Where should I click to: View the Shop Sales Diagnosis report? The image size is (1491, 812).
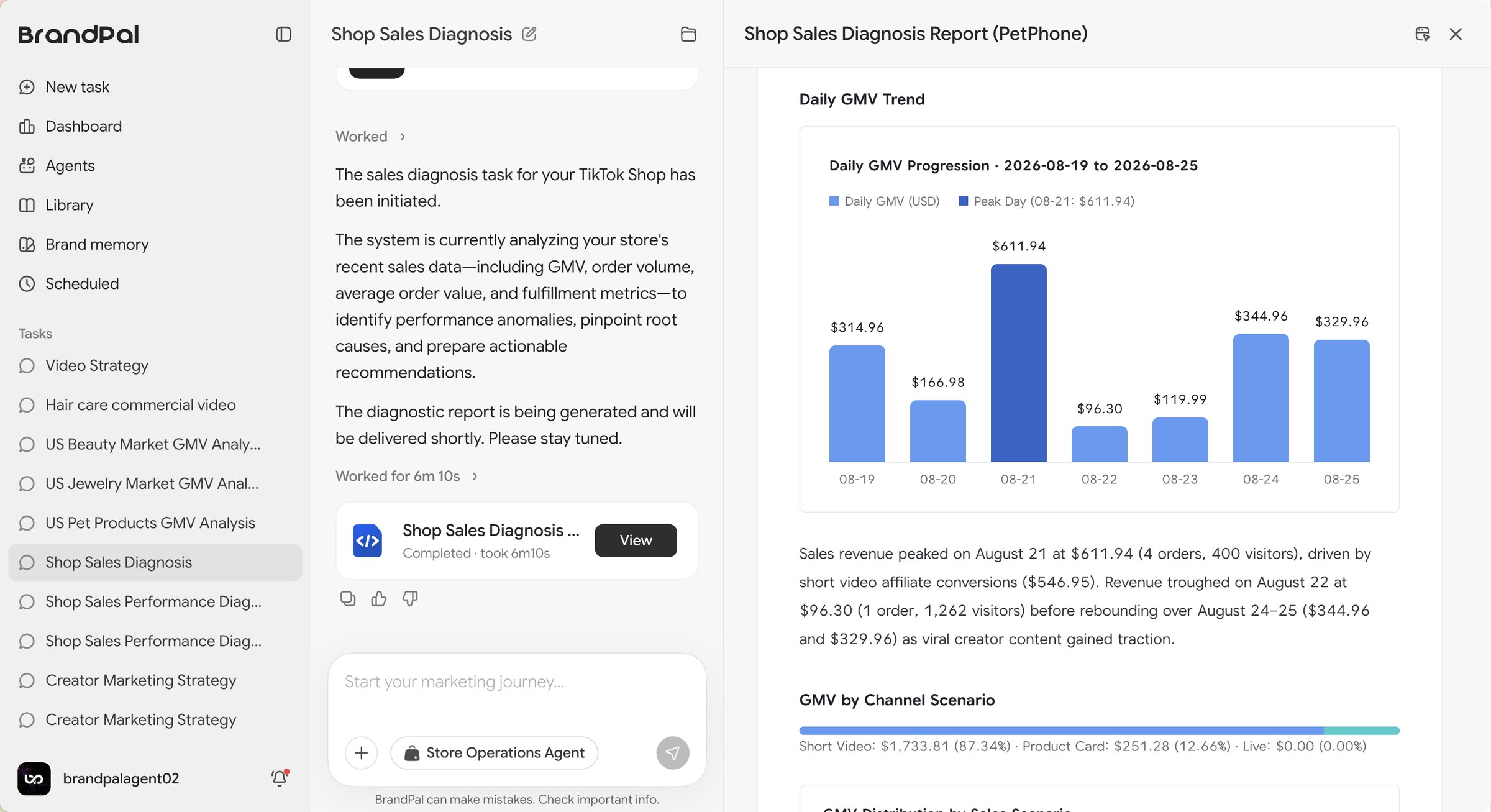coord(636,541)
